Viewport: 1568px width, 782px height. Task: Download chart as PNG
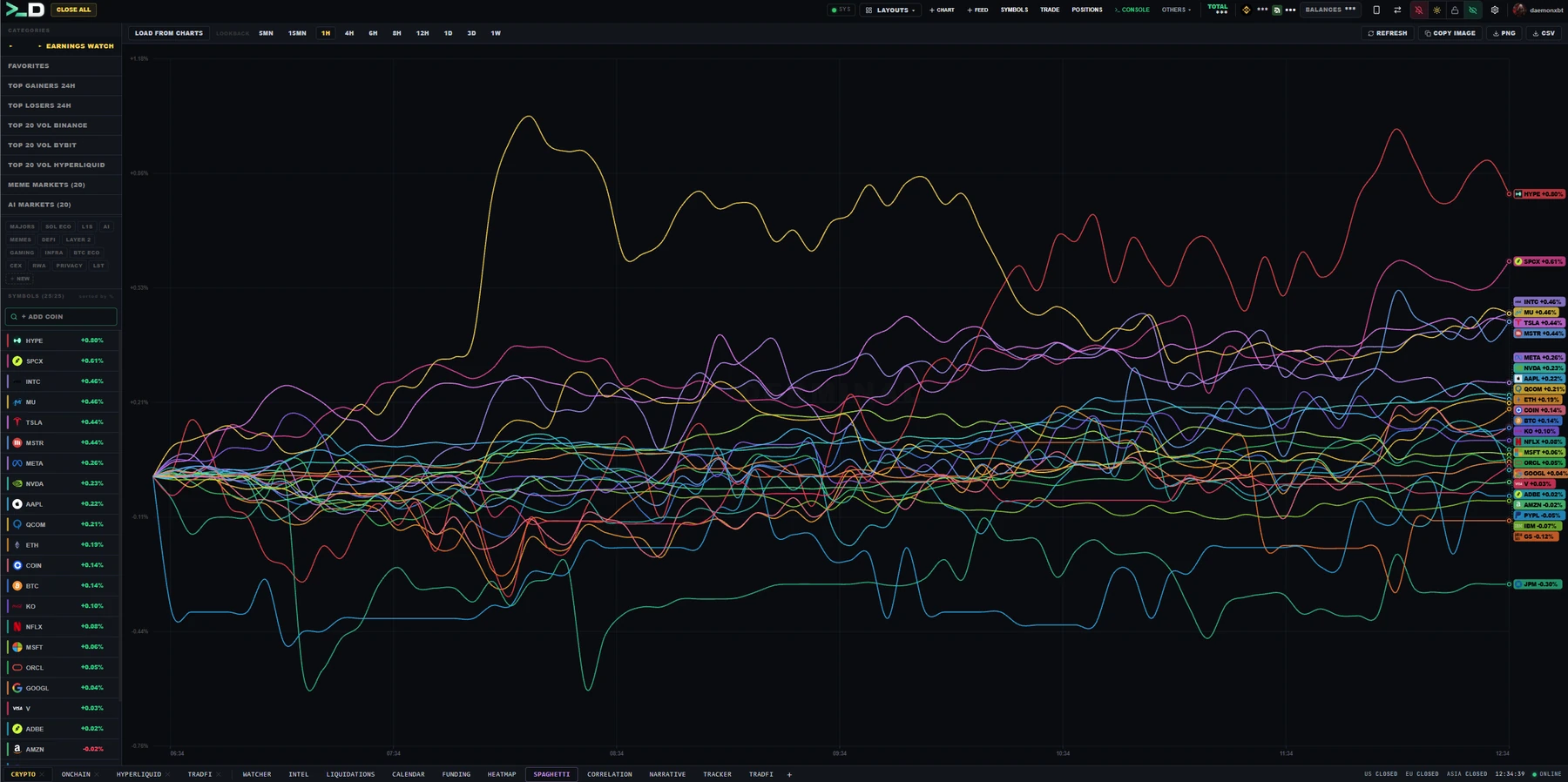click(x=1504, y=33)
